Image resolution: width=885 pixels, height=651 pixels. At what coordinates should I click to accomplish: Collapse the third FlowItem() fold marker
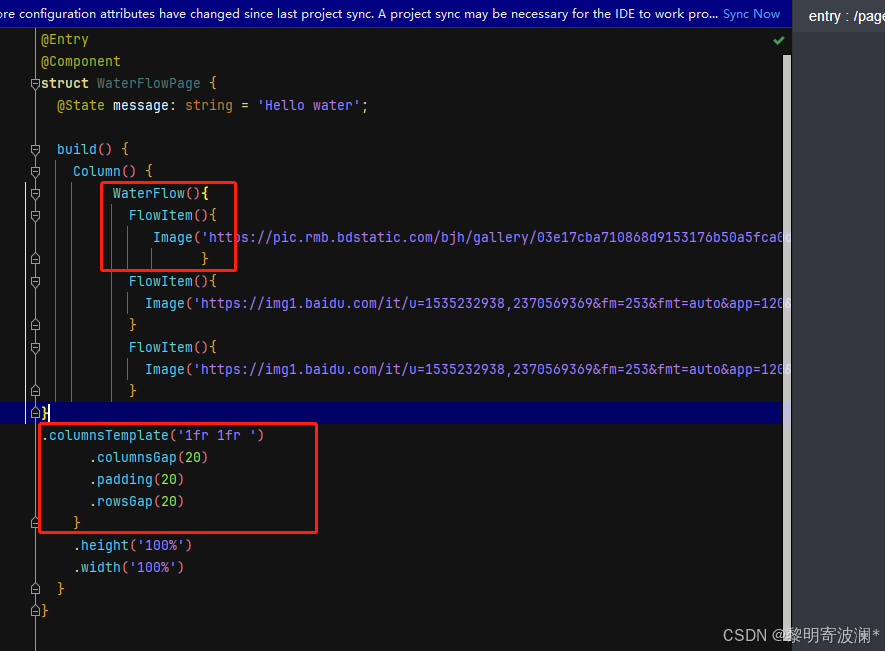pyautogui.click(x=35, y=348)
